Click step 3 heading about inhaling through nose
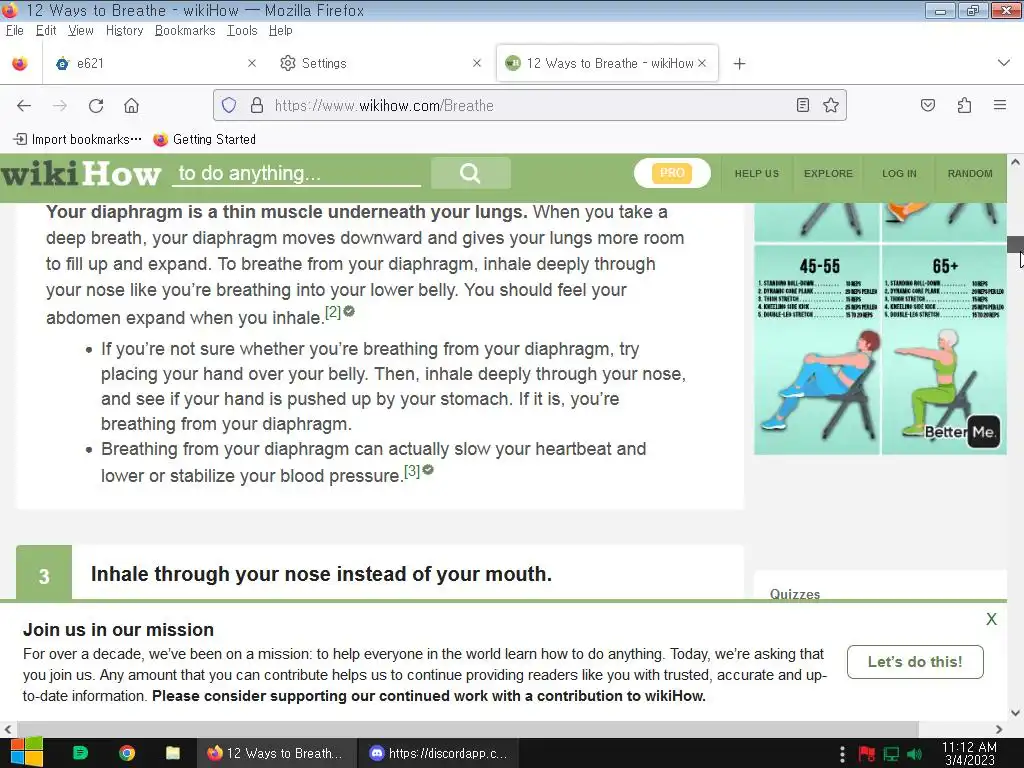 coord(321,574)
